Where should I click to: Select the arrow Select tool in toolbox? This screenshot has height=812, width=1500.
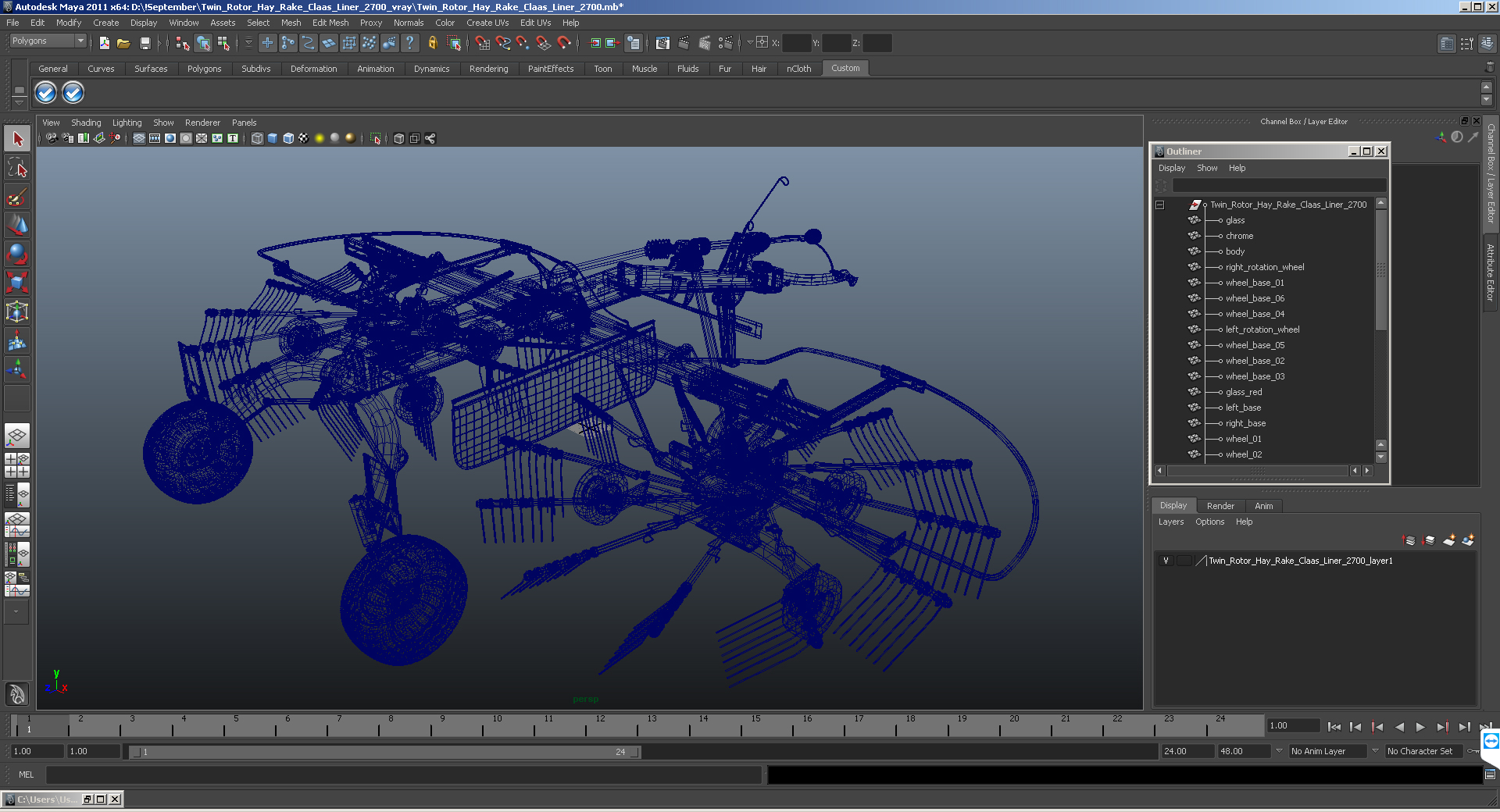tap(17, 139)
